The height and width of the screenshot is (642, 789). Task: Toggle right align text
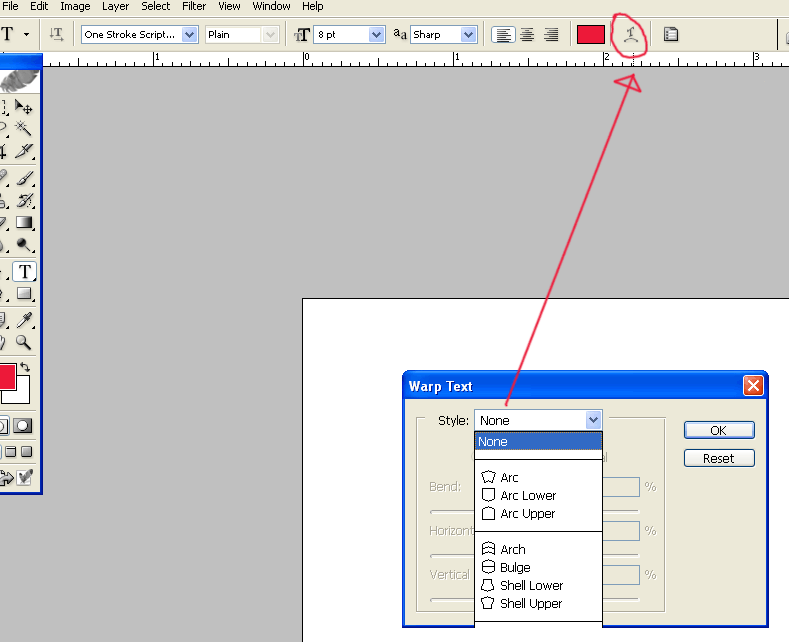(550, 35)
